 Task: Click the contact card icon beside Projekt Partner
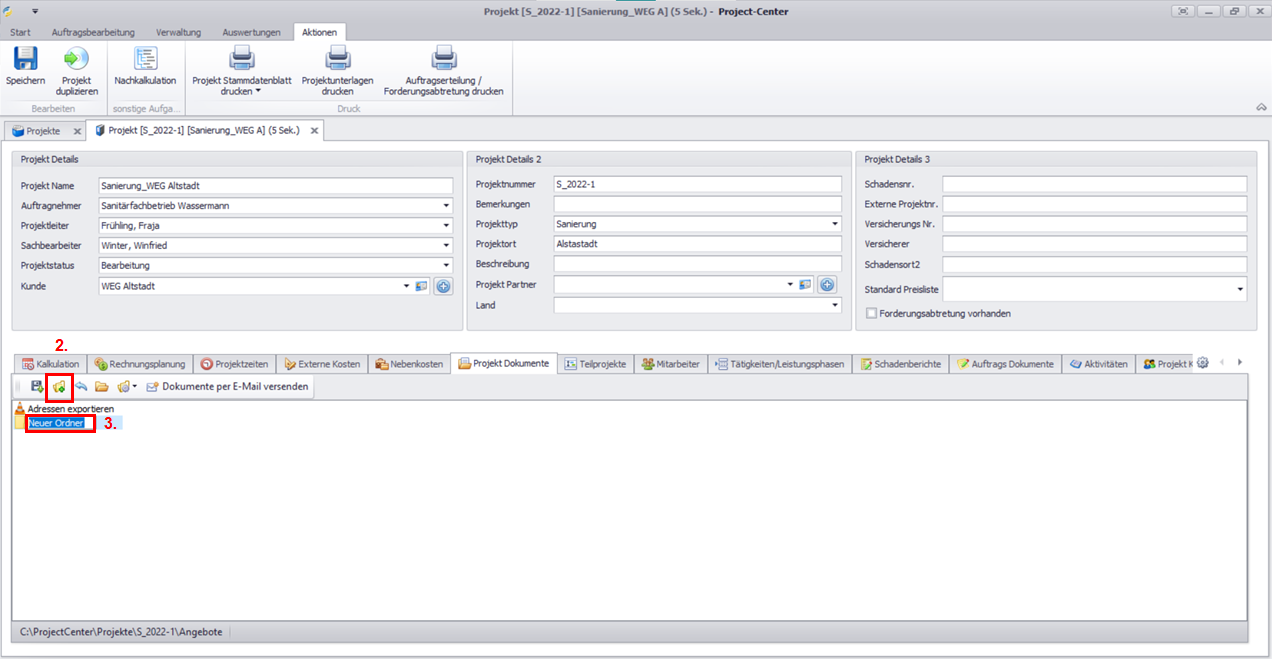pyautogui.click(x=806, y=285)
